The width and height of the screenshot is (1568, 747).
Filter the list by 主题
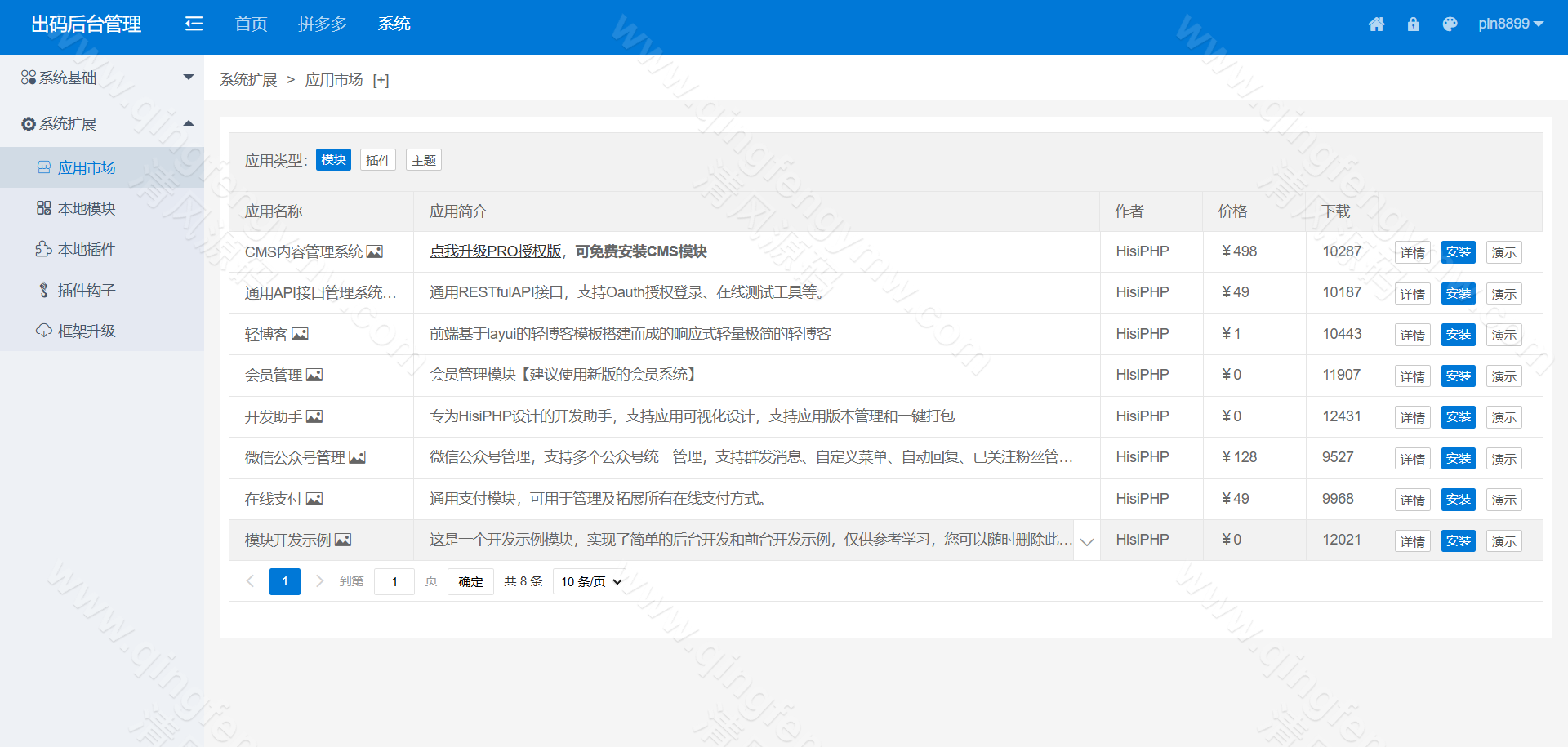(423, 159)
